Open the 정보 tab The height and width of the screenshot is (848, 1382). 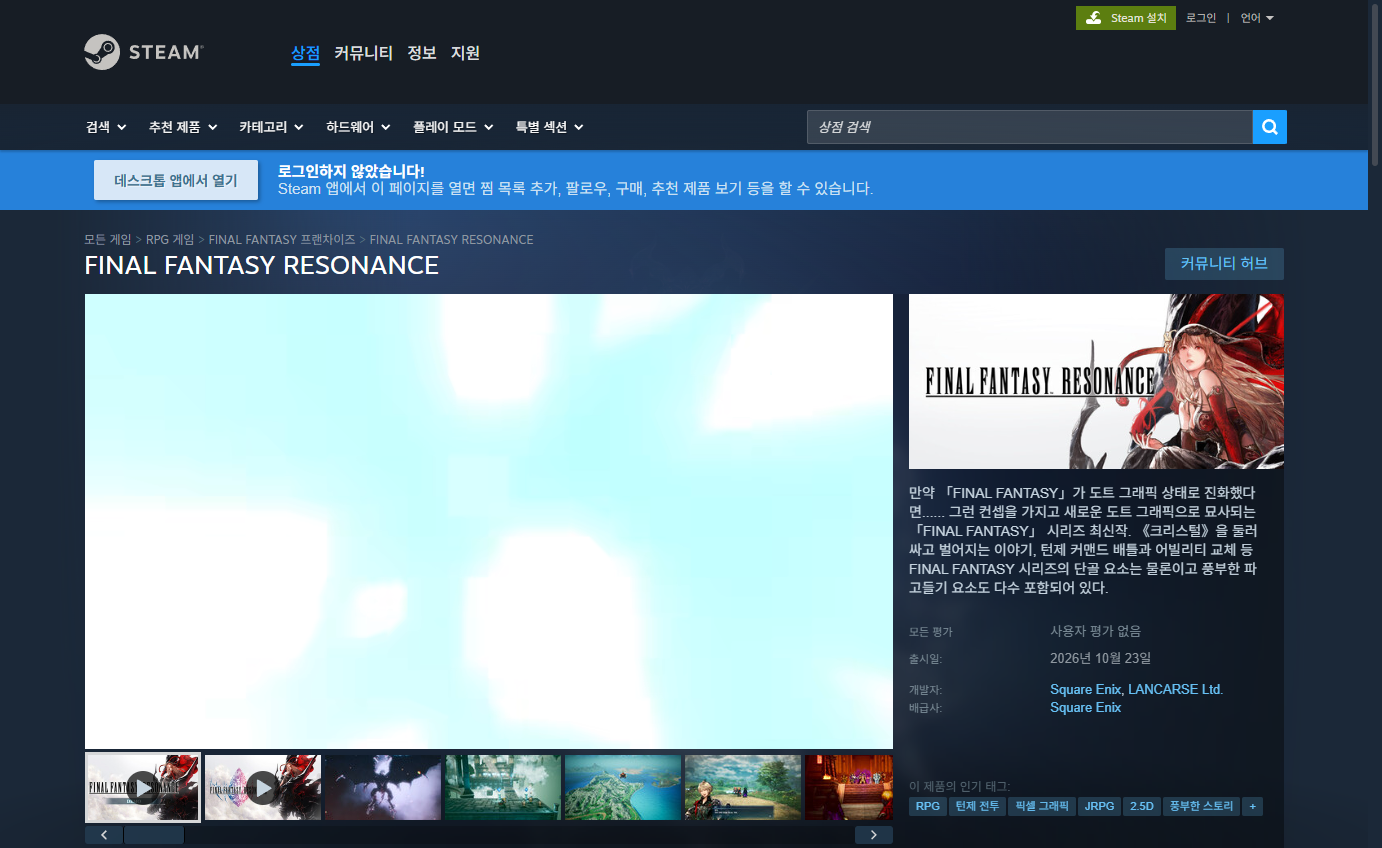tap(422, 53)
